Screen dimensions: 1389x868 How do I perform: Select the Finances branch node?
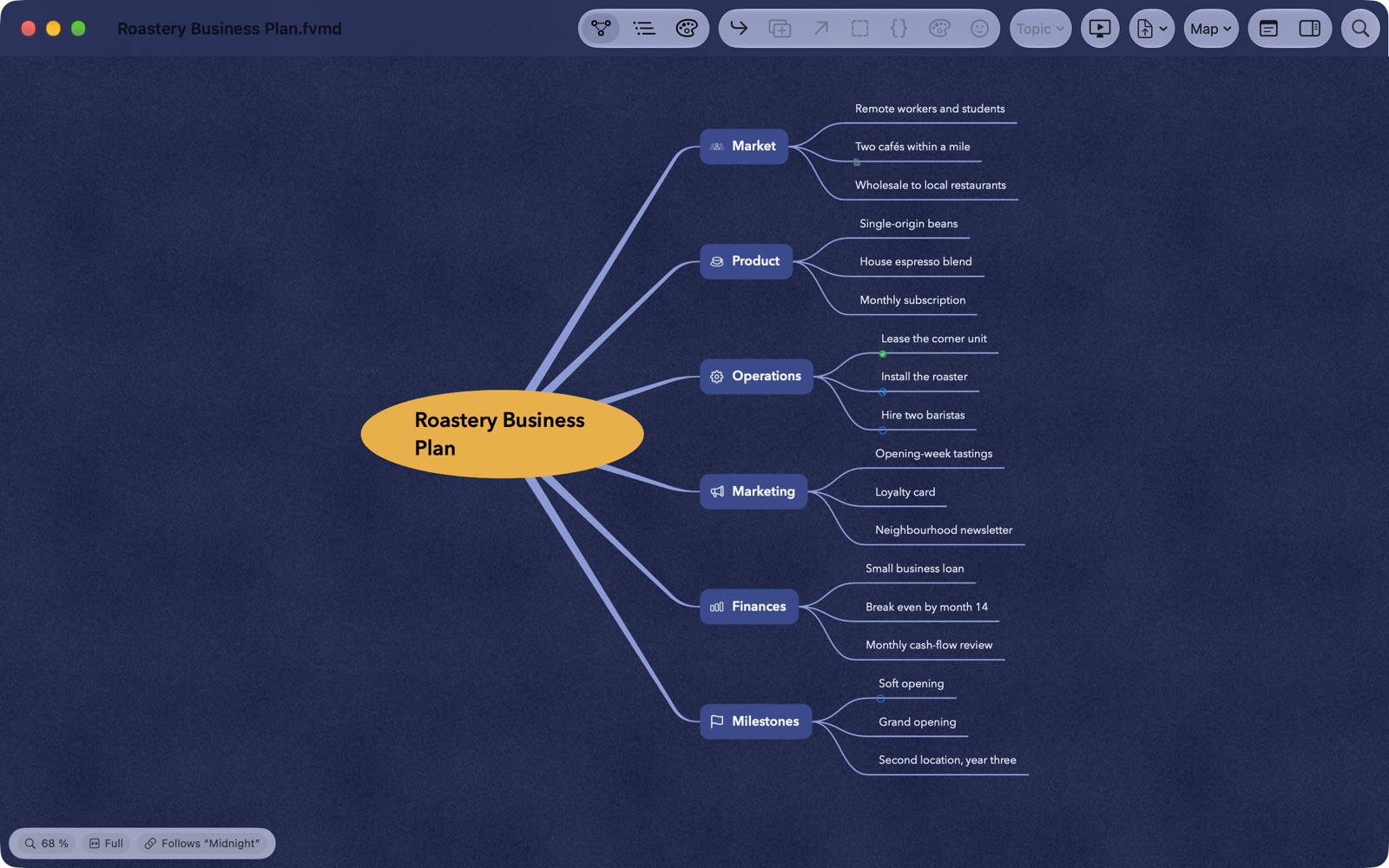coord(749,607)
